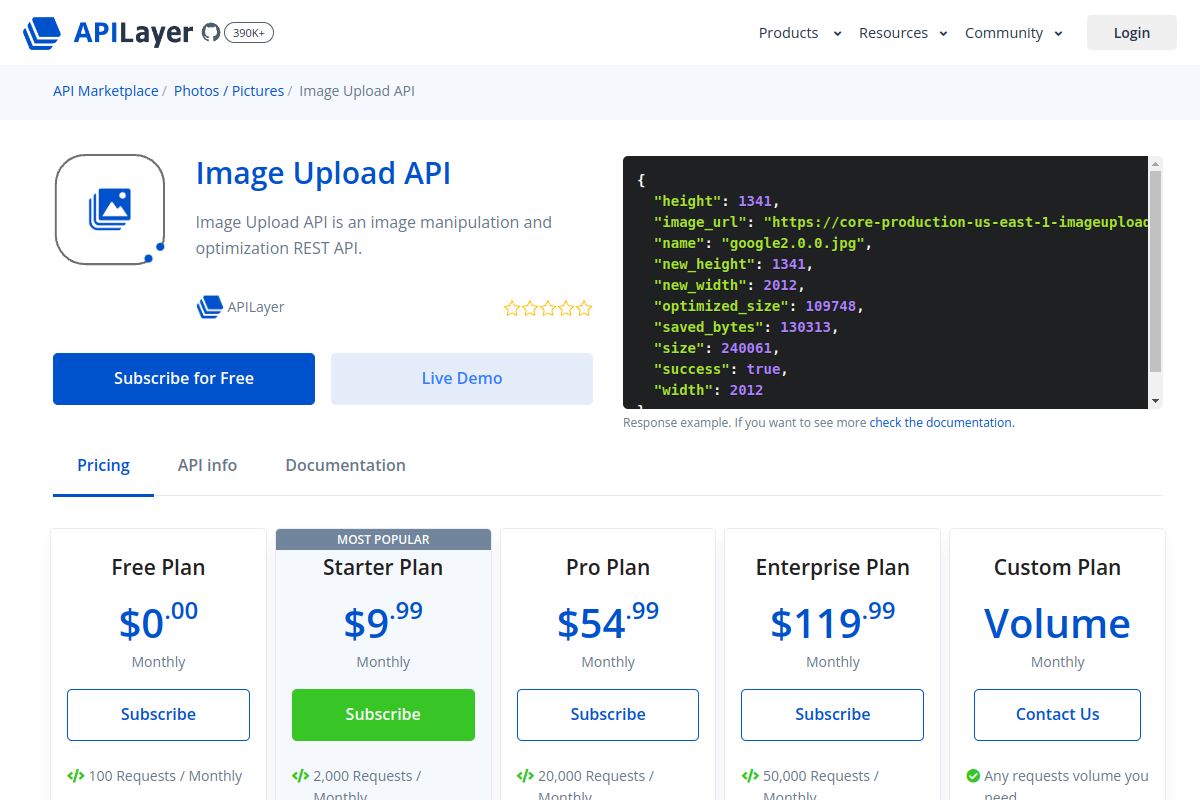
Task: Subscribe to the Starter Plan
Action: (383, 715)
